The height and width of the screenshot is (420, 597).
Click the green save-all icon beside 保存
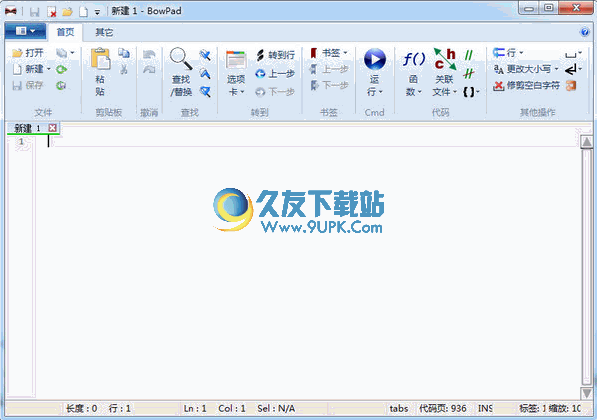tap(61, 85)
